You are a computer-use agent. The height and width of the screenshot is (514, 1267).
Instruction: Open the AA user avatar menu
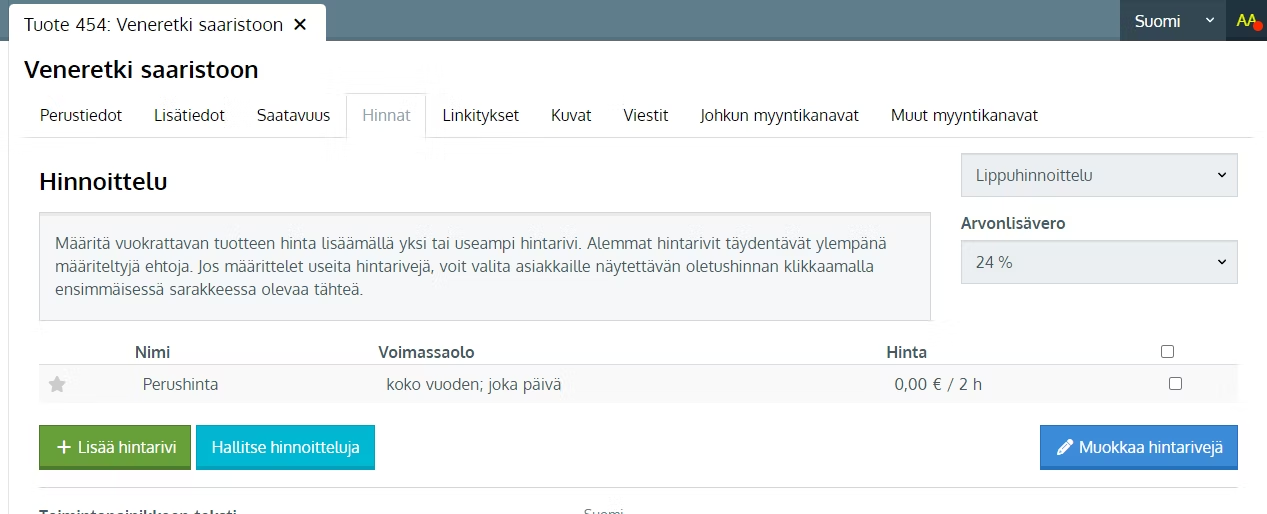click(x=1246, y=21)
